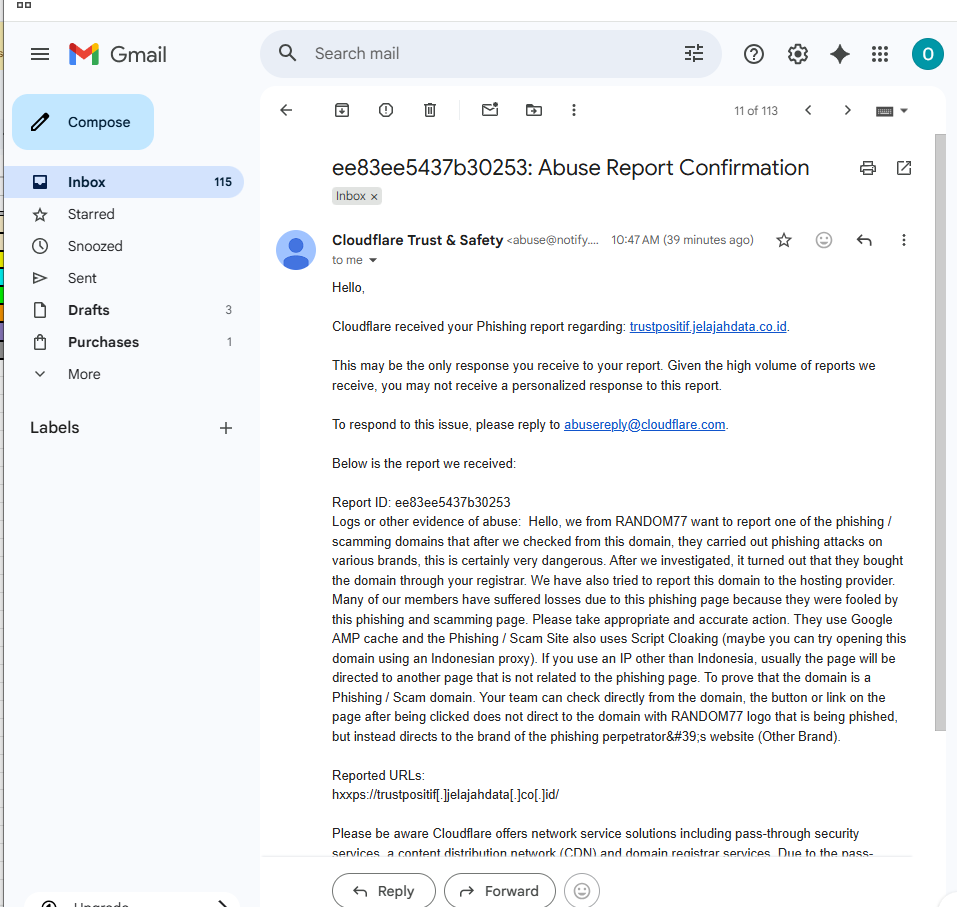Click timestamp '10:47 AM (39 minutes ago)'

[x=682, y=240]
